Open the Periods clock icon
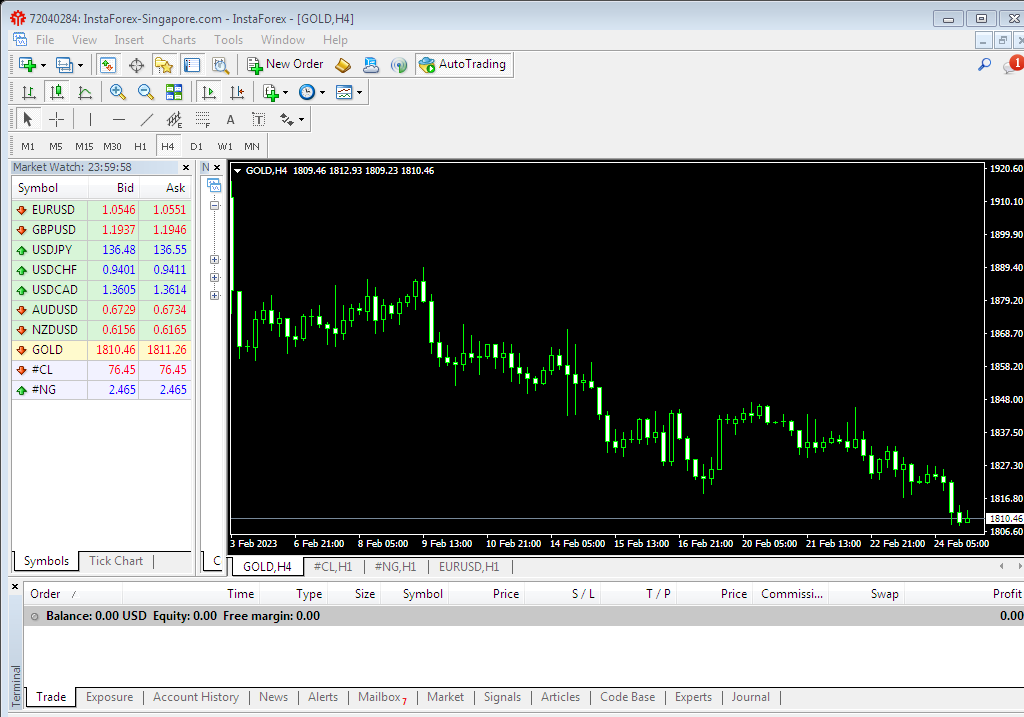This screenshot has width=1024, height=717. click(x=306, y=92)
